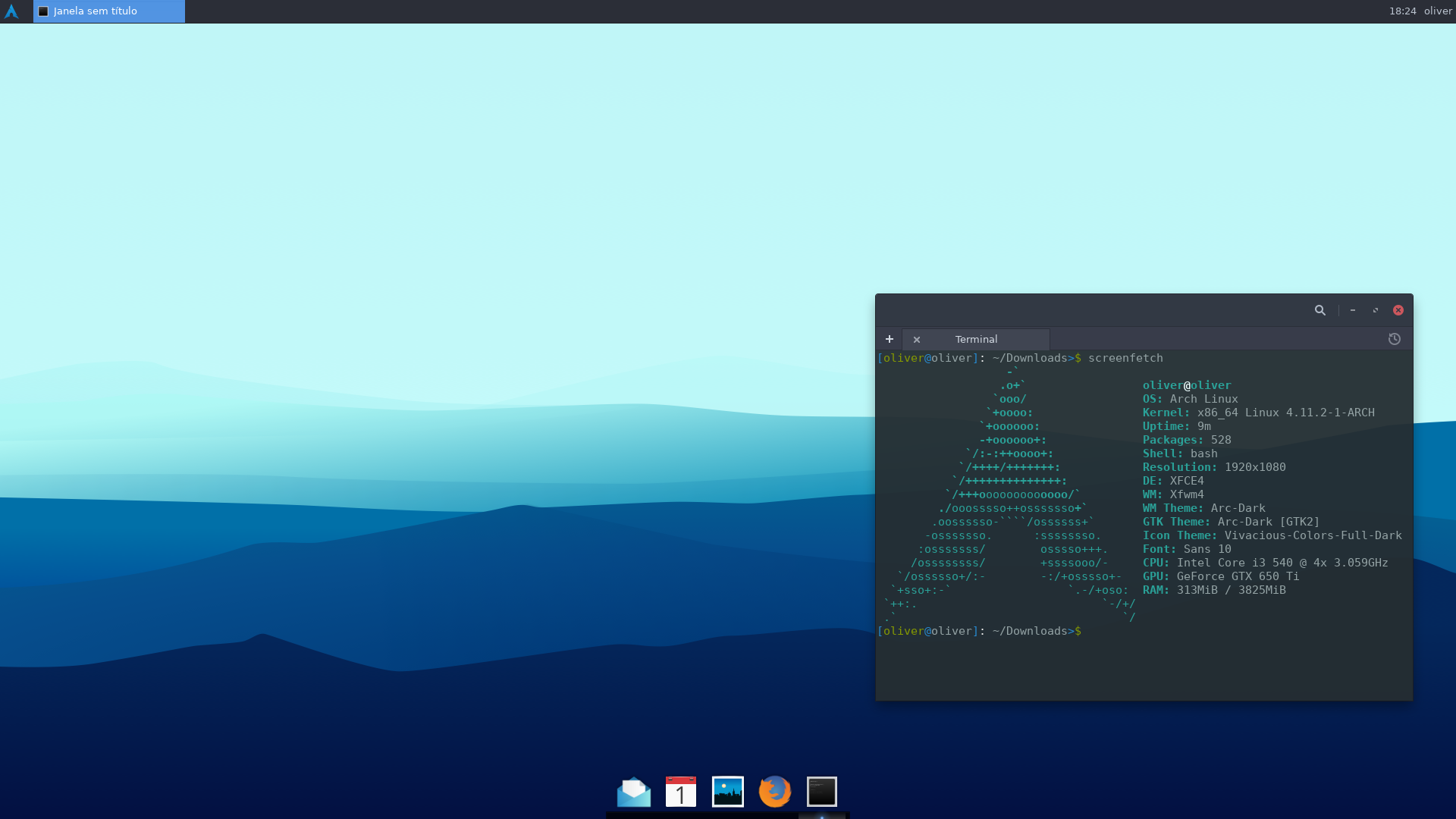
Task: Launch the image viewer from the dock
Action: pyautogui.click(x=728, y=792)
